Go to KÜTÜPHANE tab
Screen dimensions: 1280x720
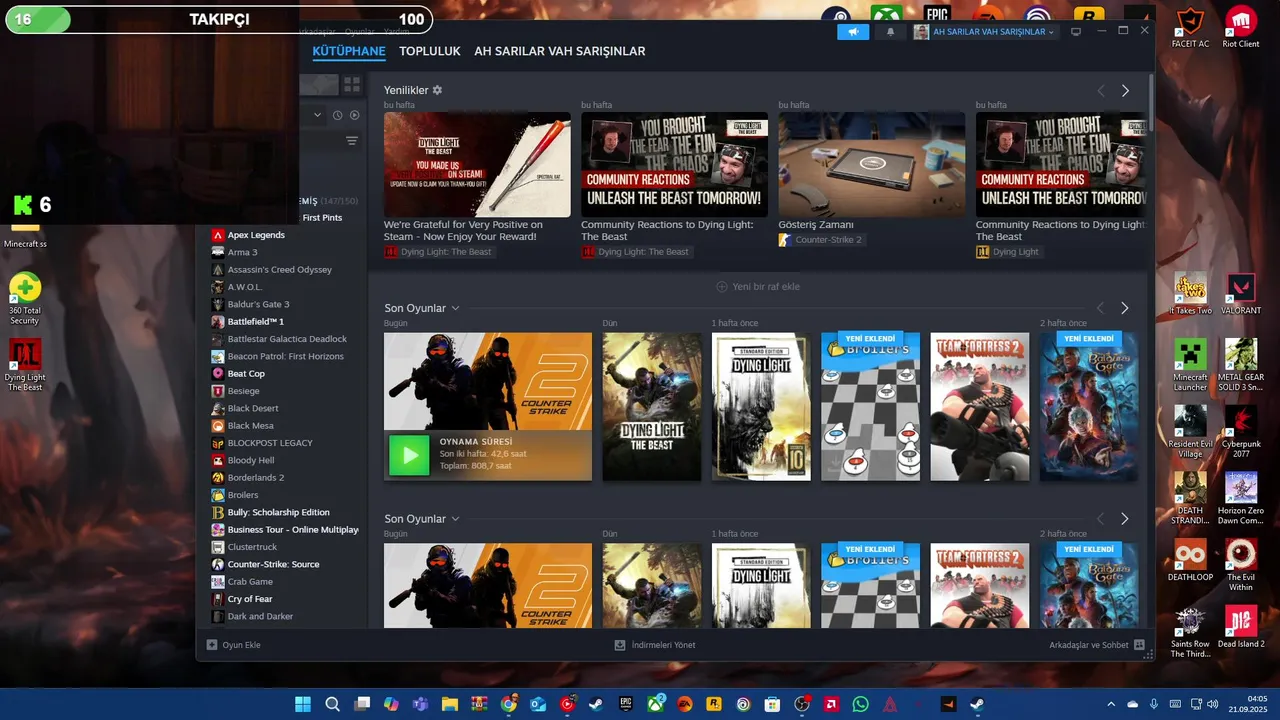(x=349, y=51)
